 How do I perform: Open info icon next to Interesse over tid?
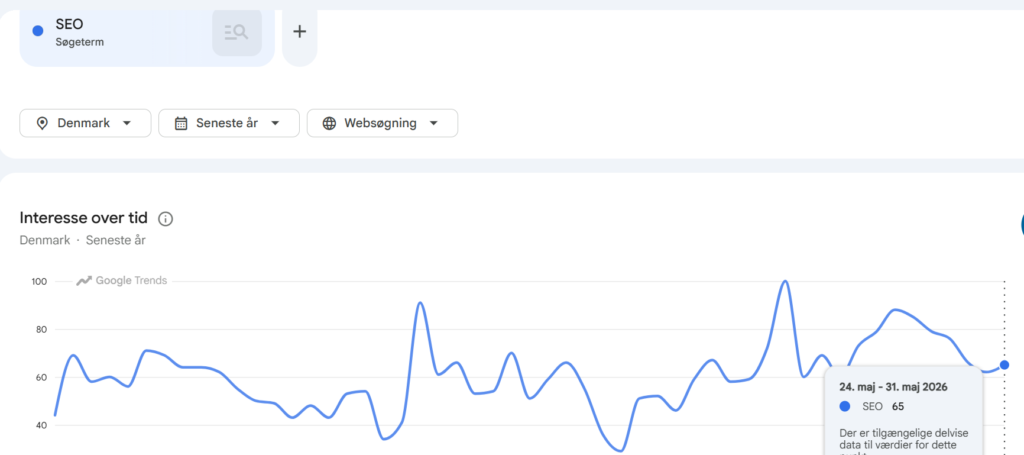[166, 219]
